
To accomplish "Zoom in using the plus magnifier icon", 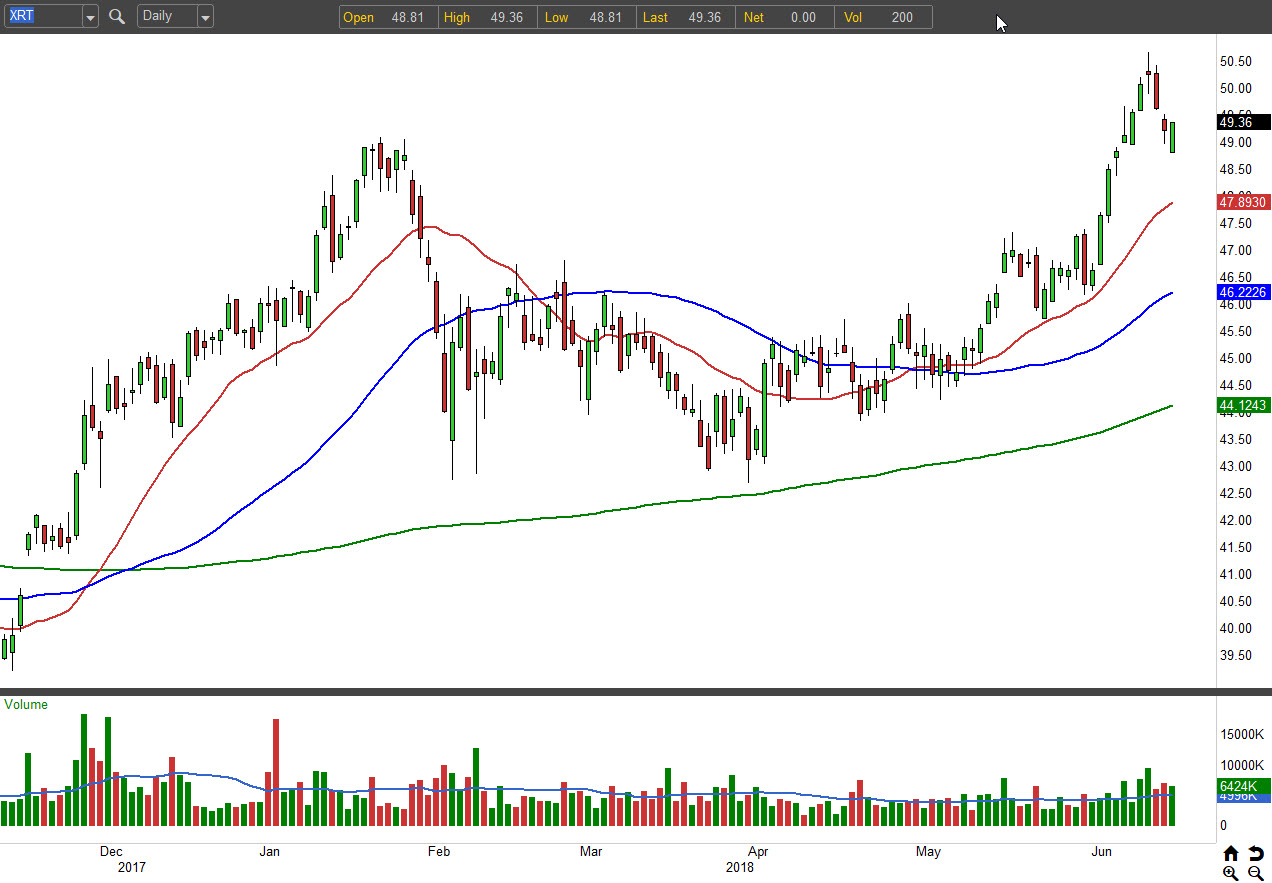I will point(1230,873).
